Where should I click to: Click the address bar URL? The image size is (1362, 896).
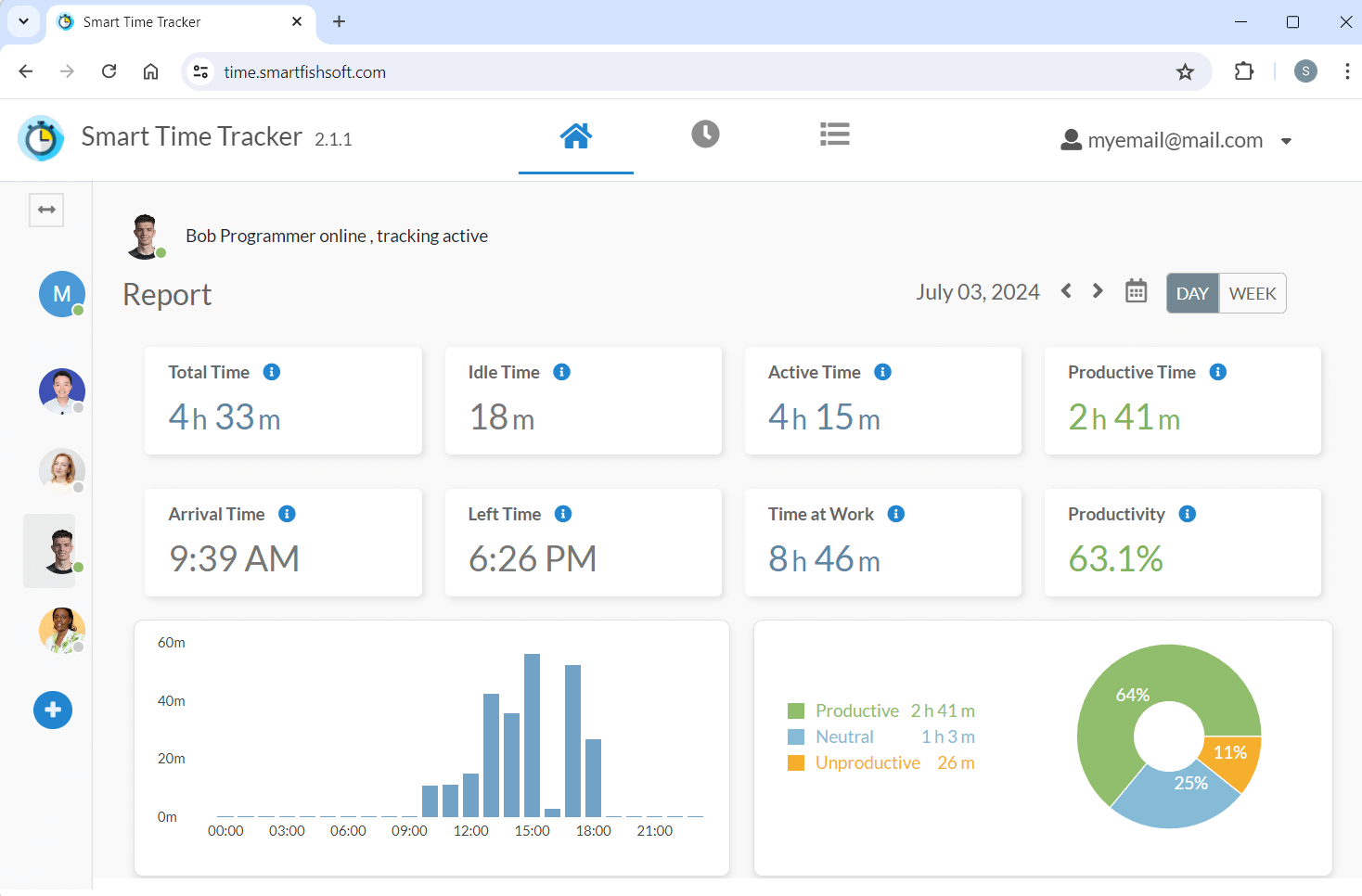305,72
